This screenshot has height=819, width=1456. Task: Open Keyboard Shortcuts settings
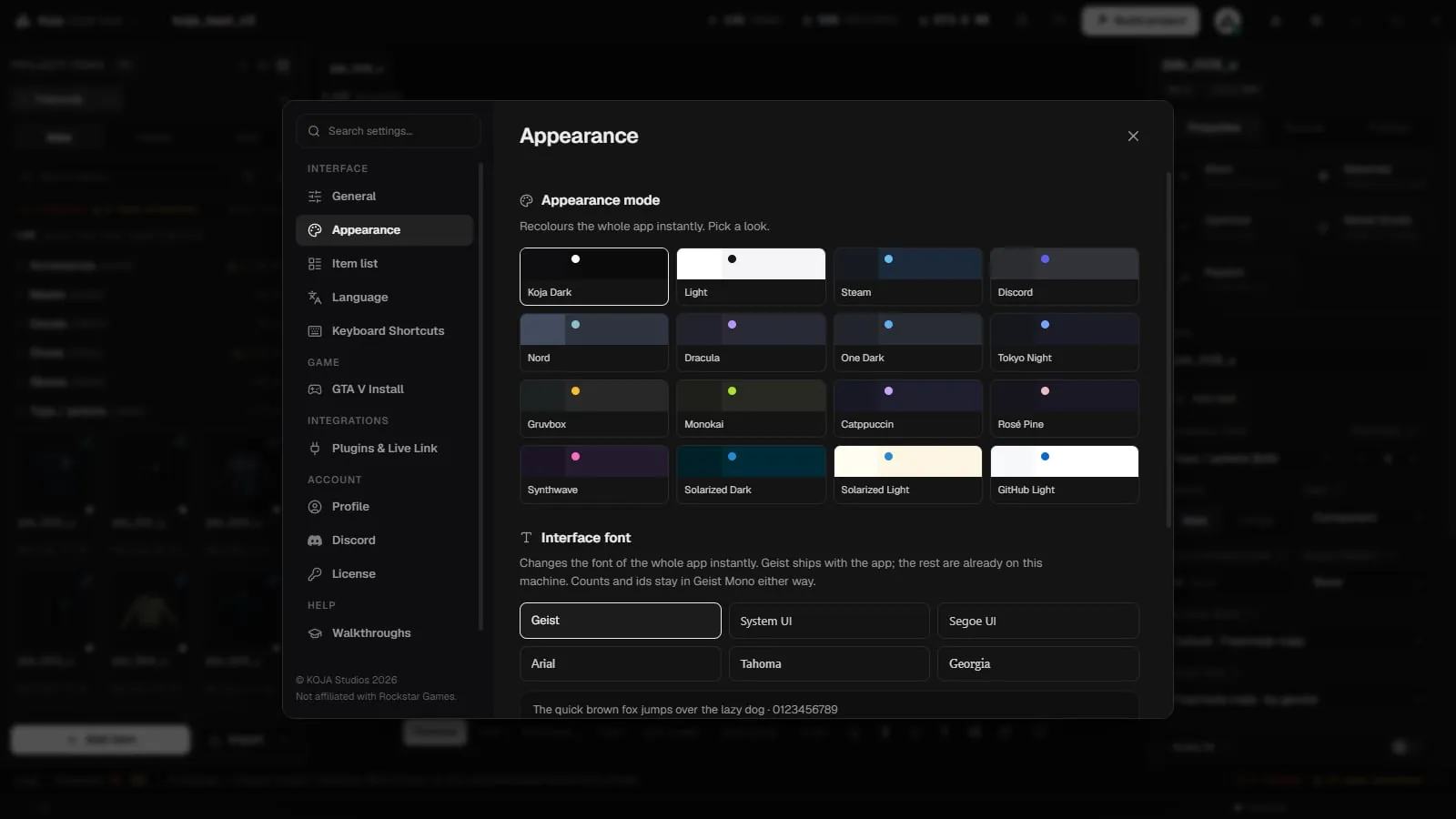pos(384,331)
